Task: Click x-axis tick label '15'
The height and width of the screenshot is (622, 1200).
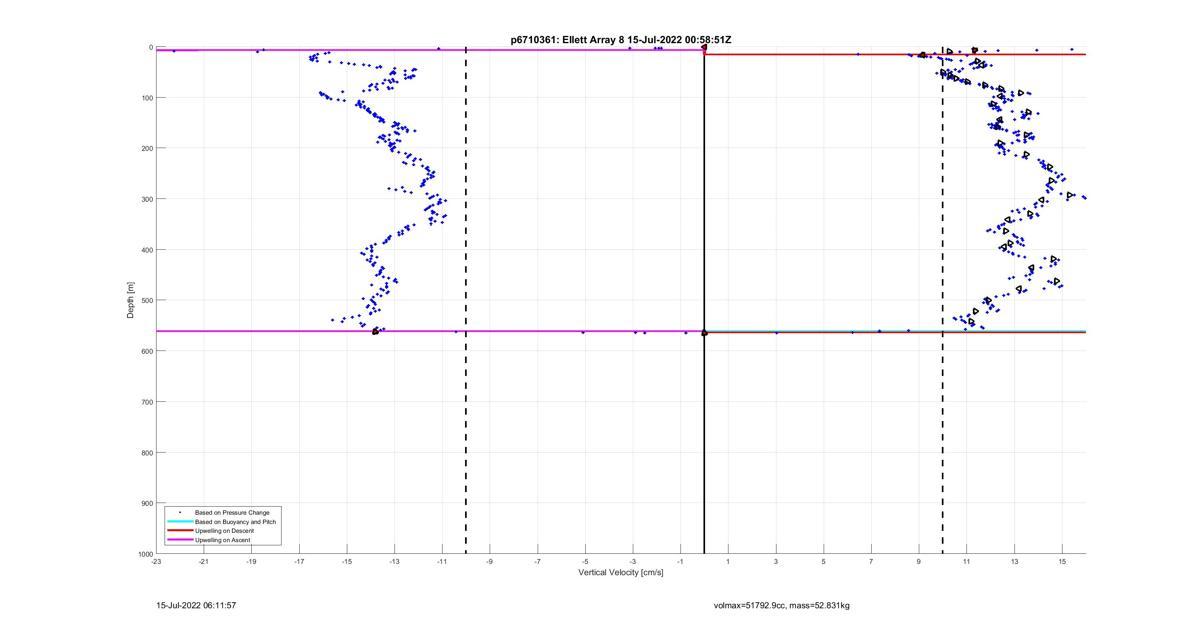Action: pos(1062,562)
